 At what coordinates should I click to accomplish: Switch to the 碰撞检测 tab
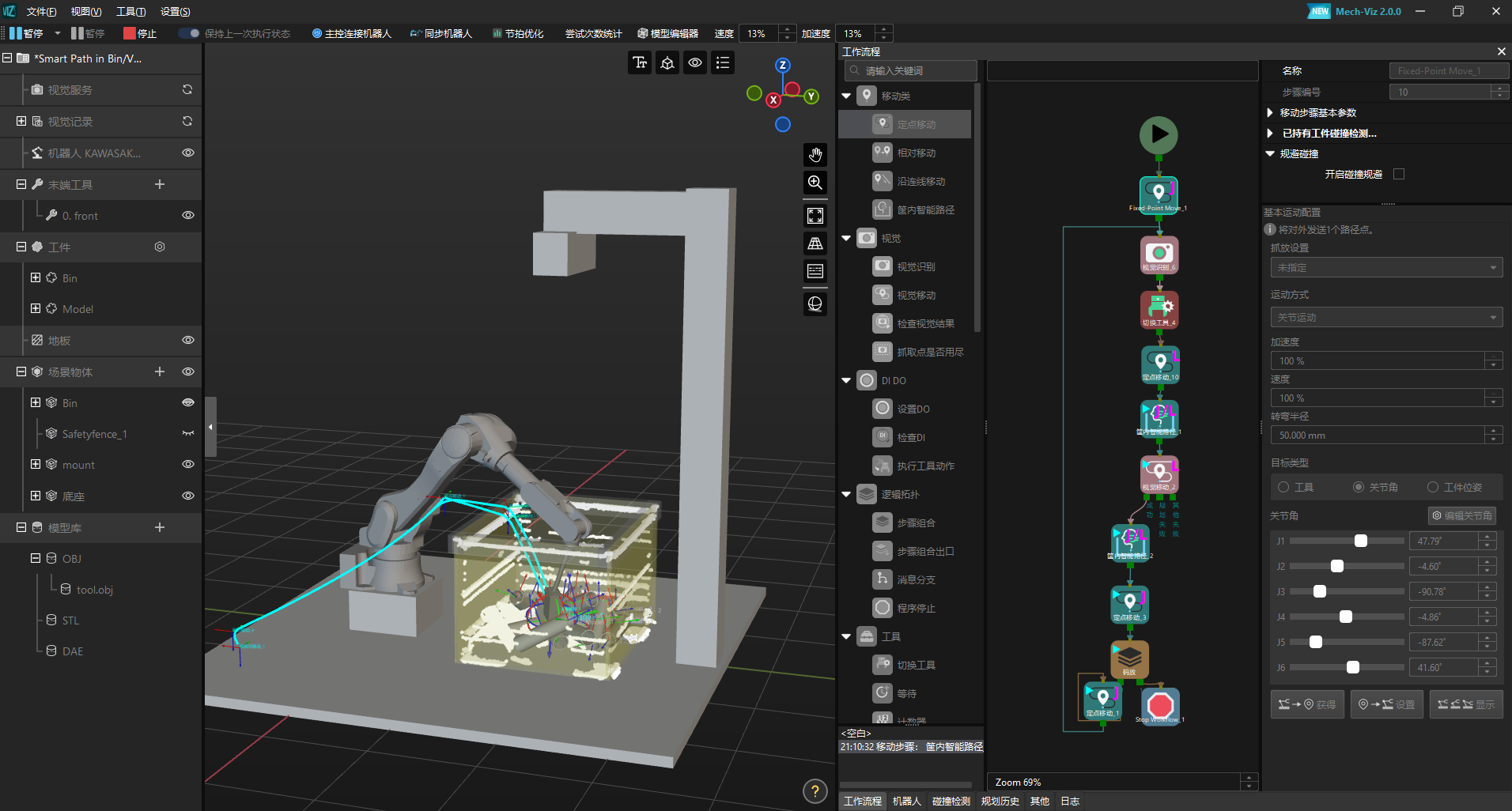point(951,801)
